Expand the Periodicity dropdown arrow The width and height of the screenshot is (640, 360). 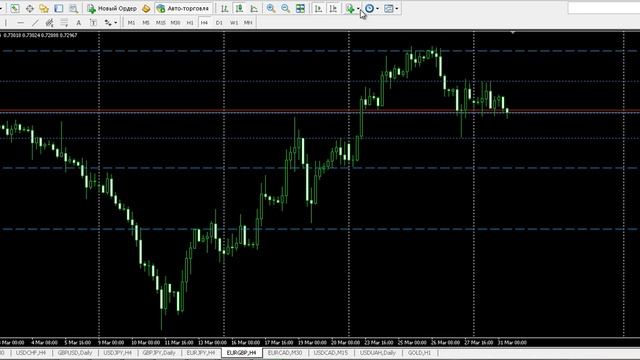[378, 9]
